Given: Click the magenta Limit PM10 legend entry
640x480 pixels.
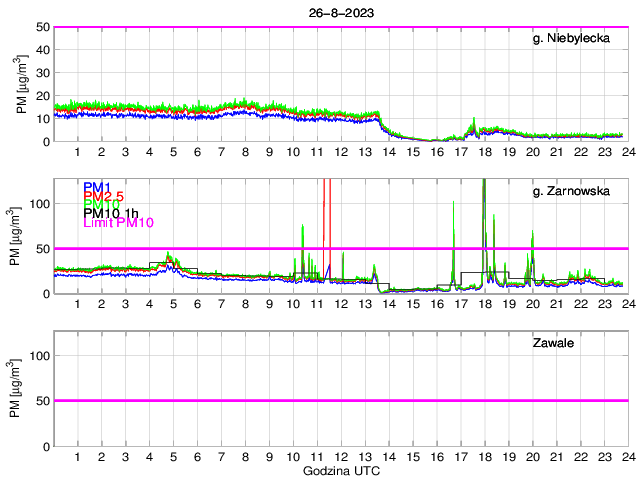Looking at the screenshot, I should click(117, 222).
